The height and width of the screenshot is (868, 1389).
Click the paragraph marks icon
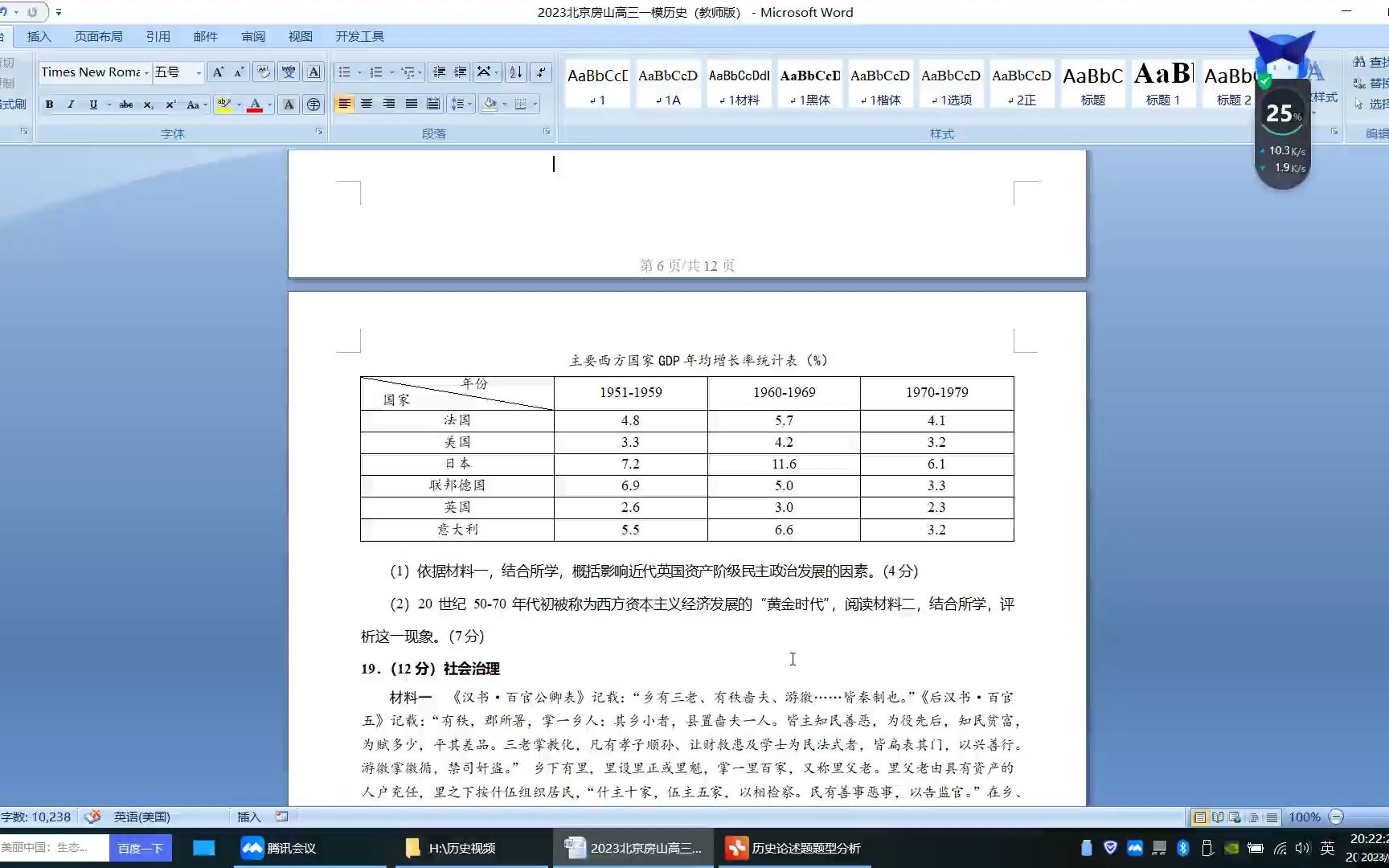click(542, 72)
